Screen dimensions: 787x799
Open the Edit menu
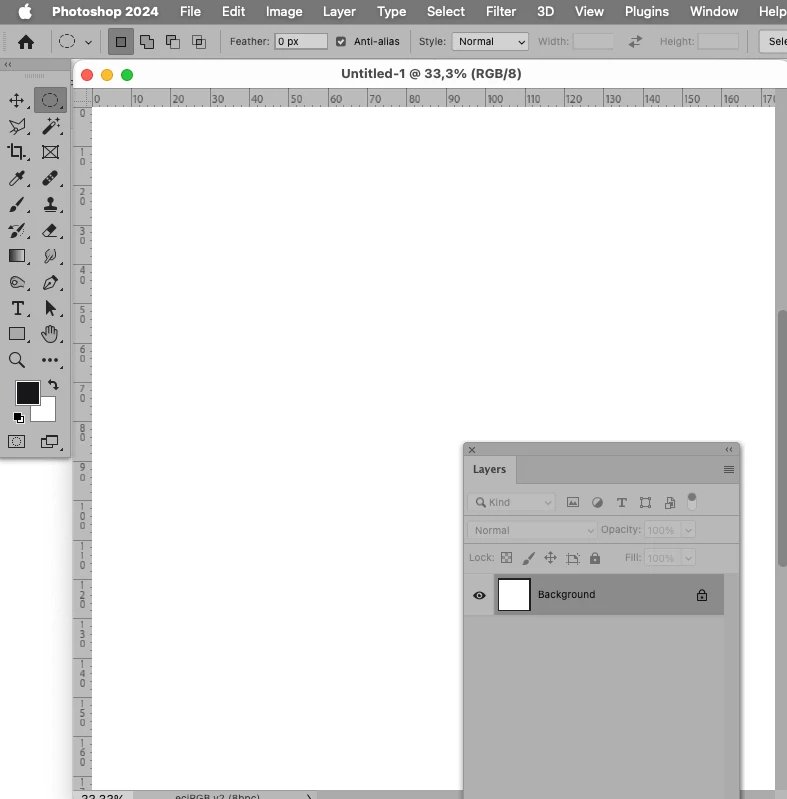pyautogui.click(x=233, y=11)
